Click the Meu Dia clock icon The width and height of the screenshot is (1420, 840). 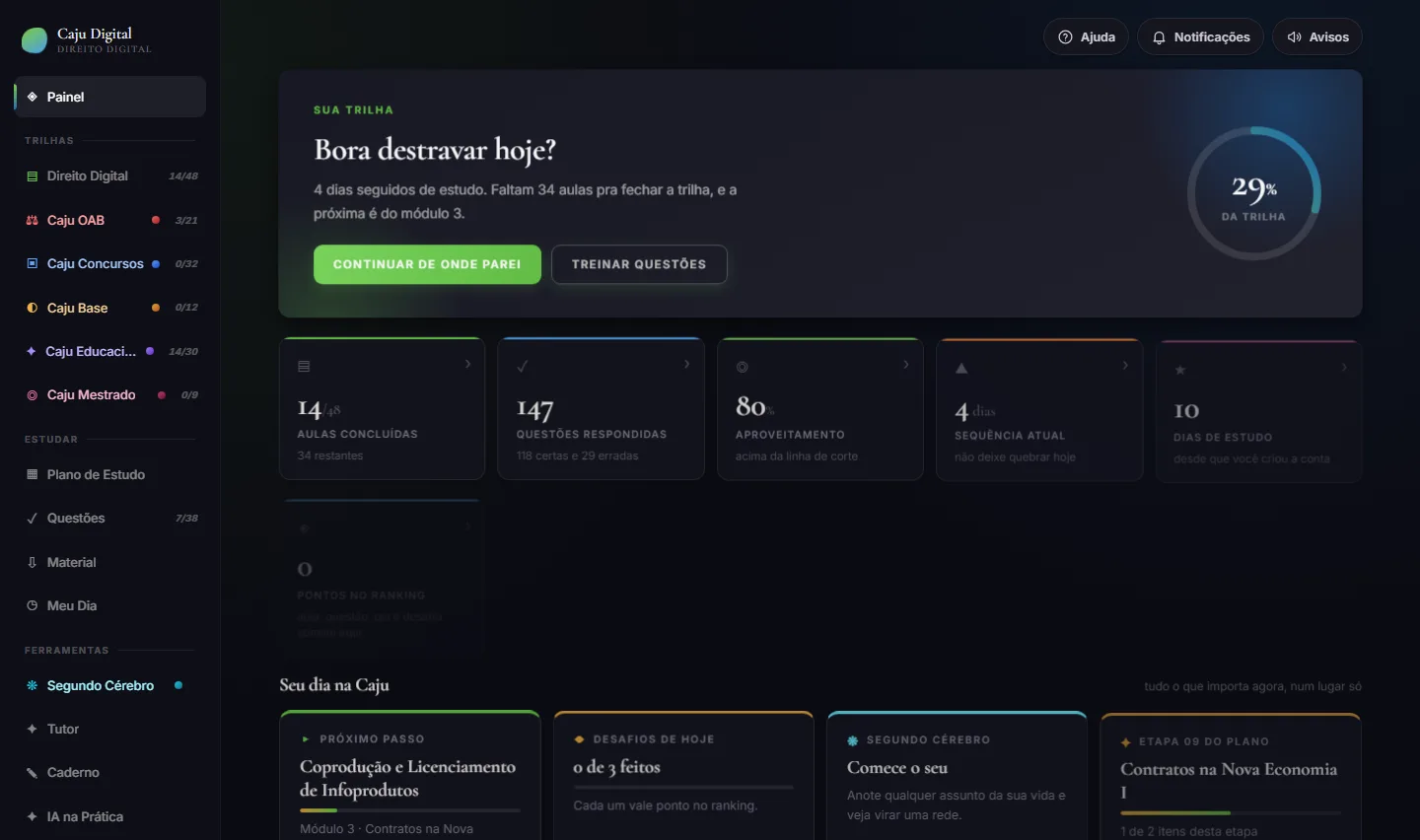click(33, 605)
